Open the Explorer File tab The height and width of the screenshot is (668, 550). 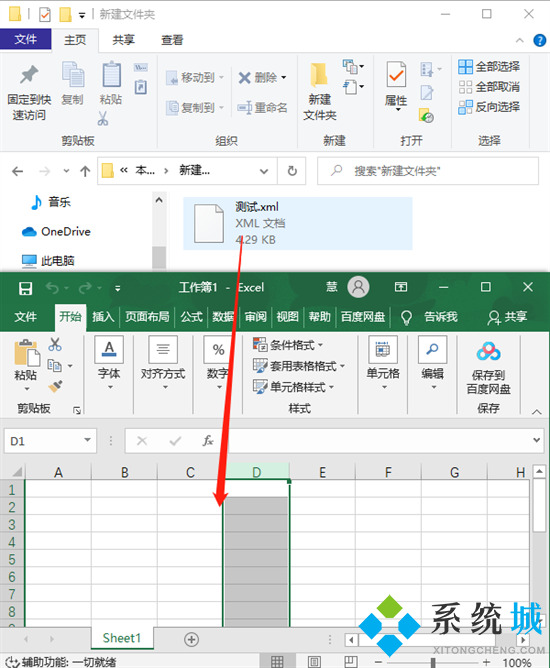(x=26, y=39)
